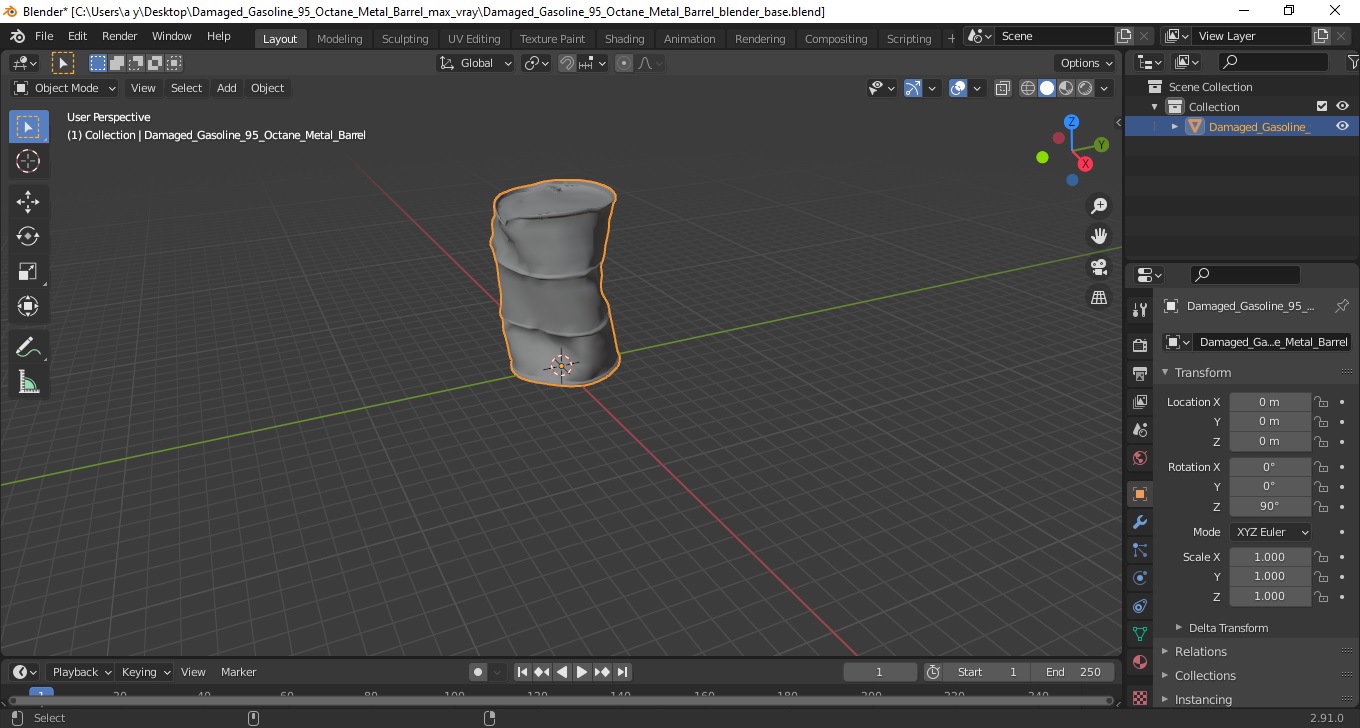
Task: Switch to rendered viewport shading
Action: (x=1085, y=88)
